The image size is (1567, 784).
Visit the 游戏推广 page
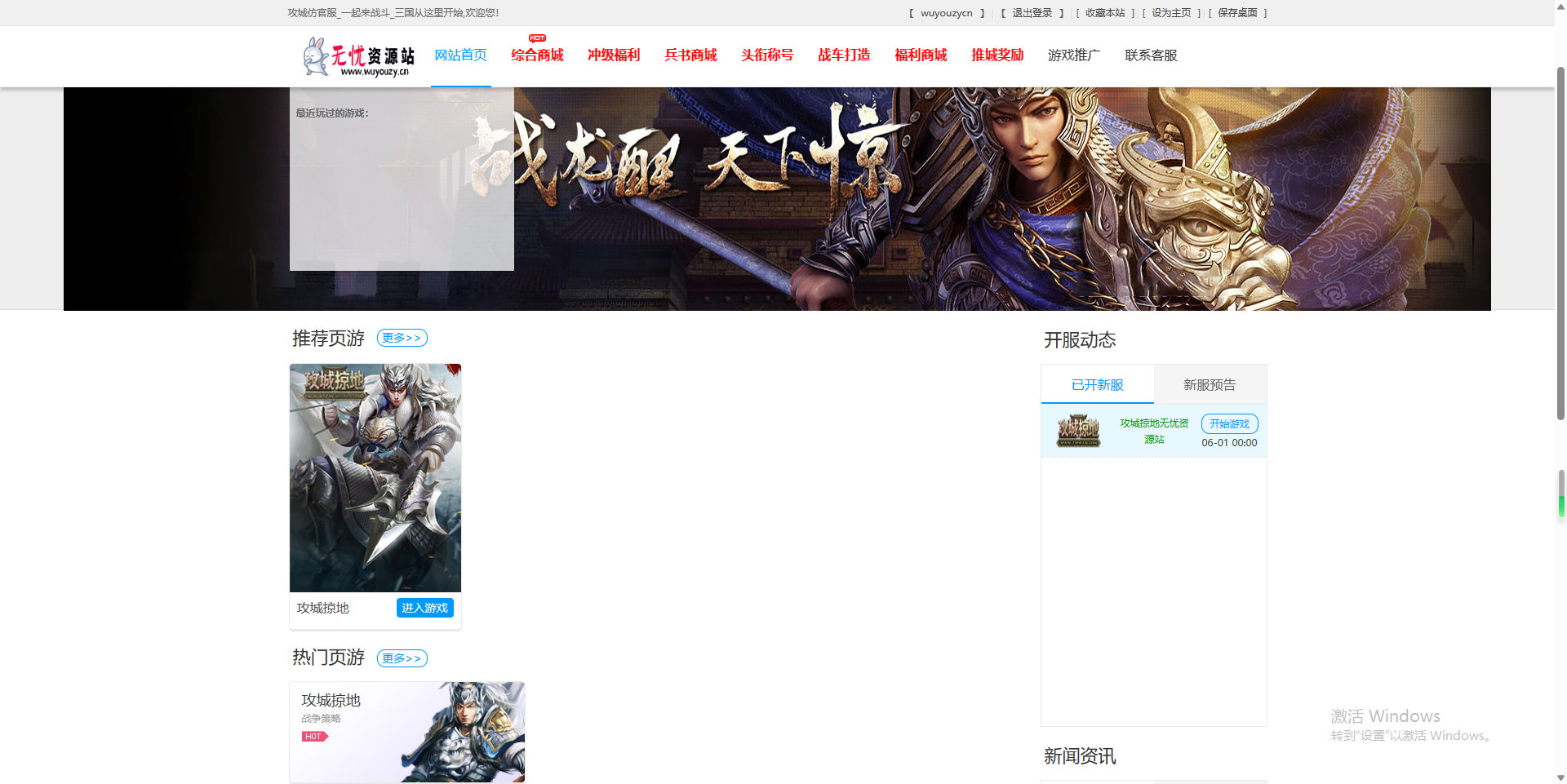[1074, 55]
